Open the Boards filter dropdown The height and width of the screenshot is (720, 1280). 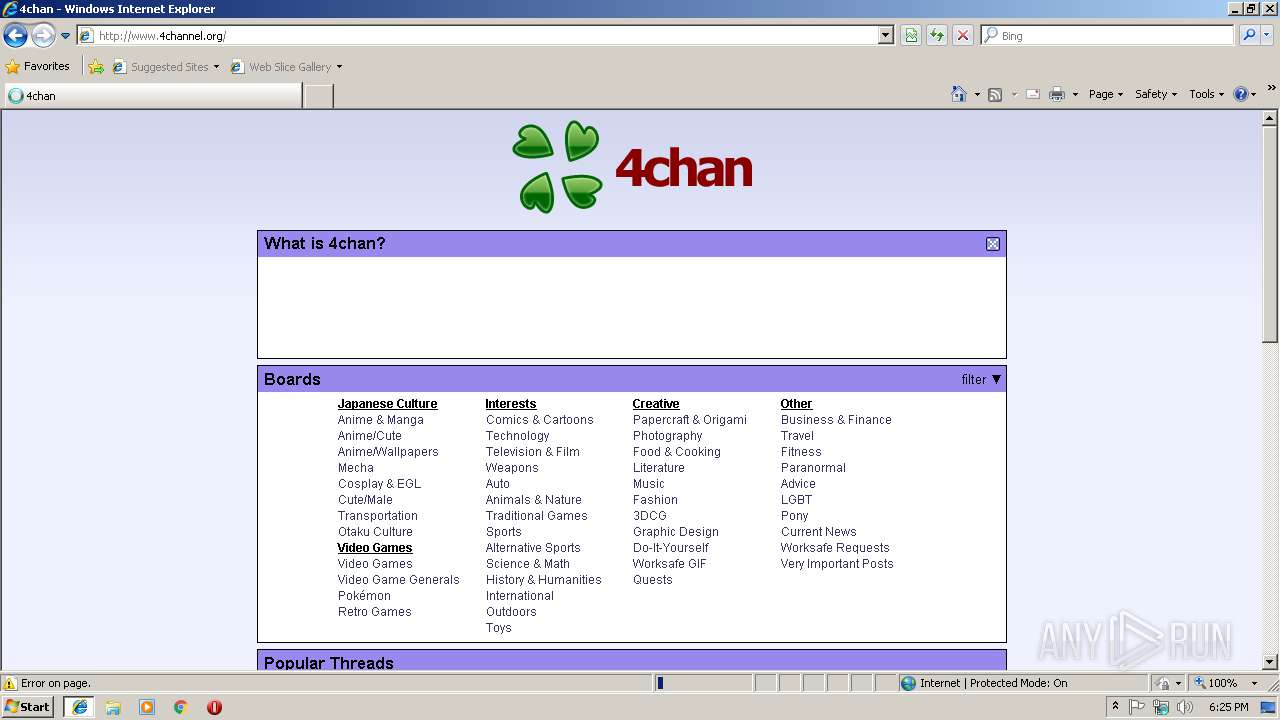point(981,379)
